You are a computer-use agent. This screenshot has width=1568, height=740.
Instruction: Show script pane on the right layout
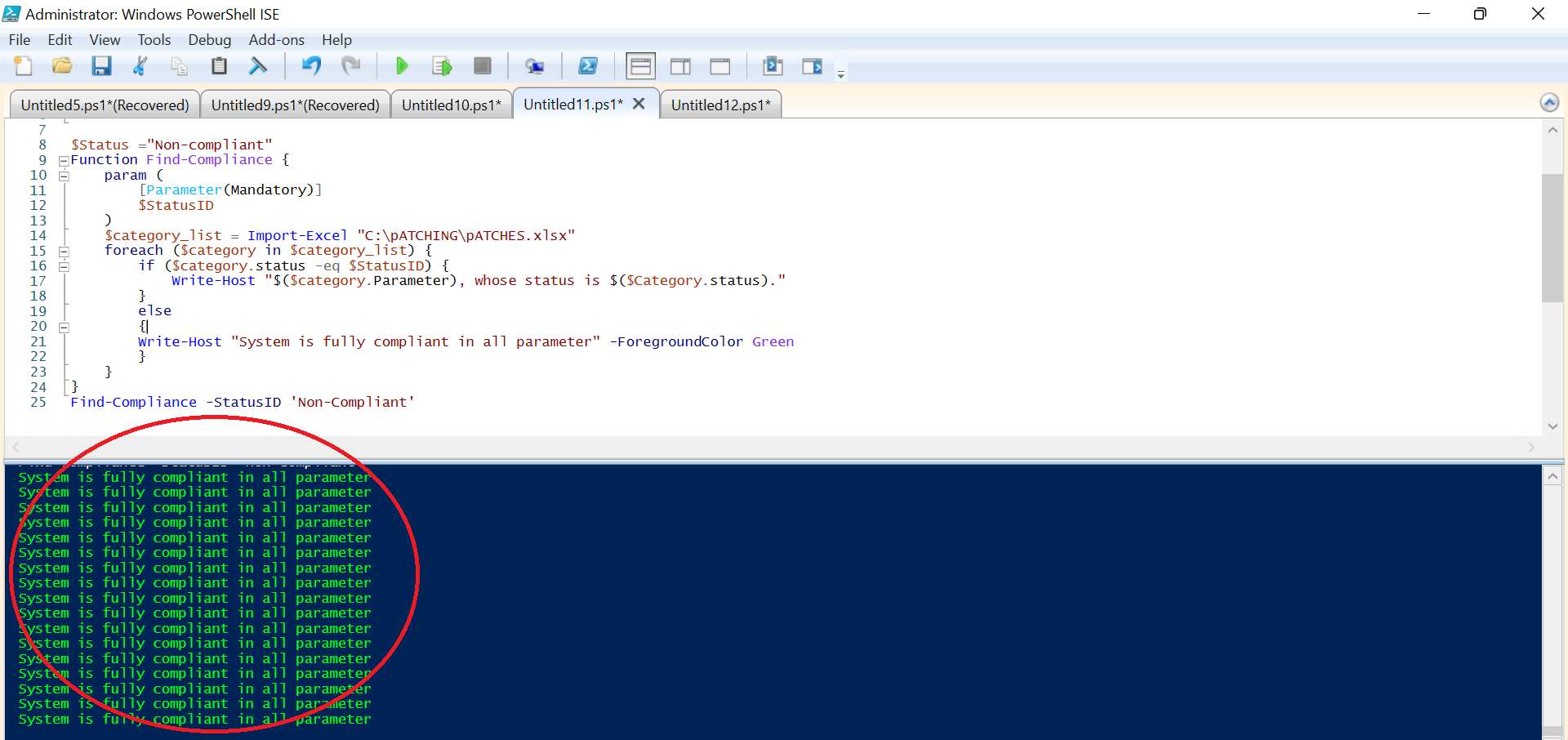[680, 66]
